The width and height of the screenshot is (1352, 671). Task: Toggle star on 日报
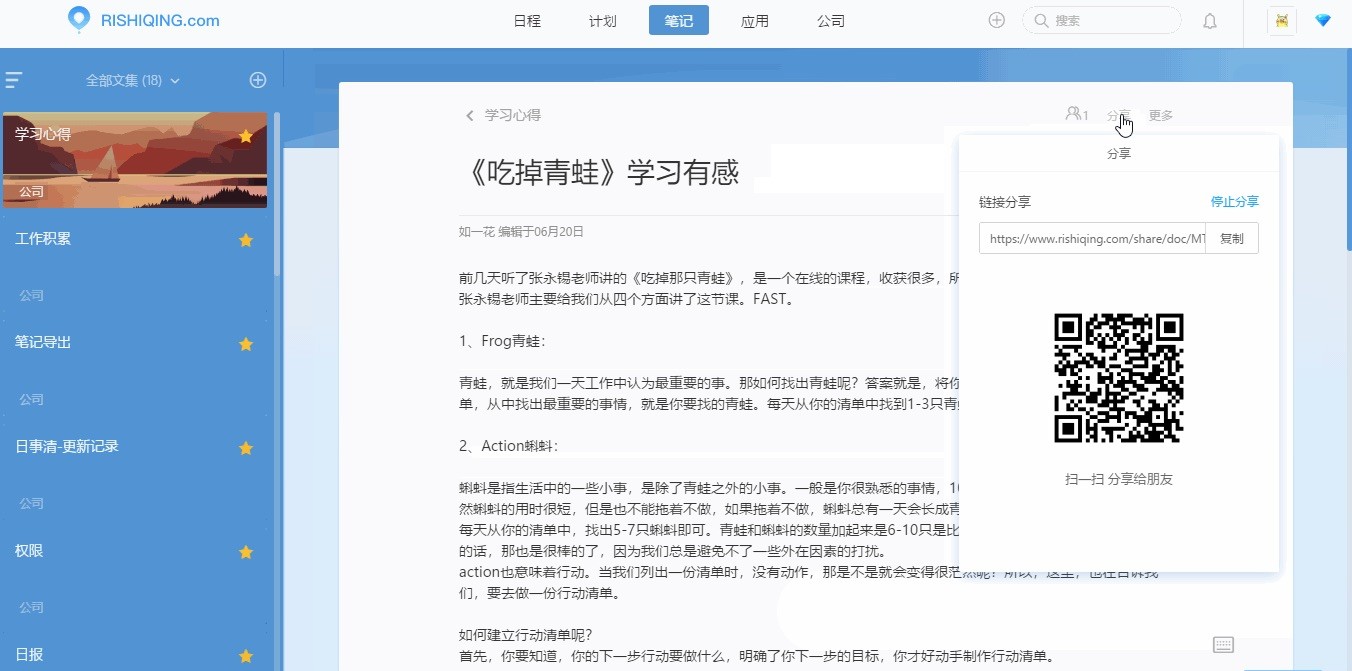(x=246, y=656)
